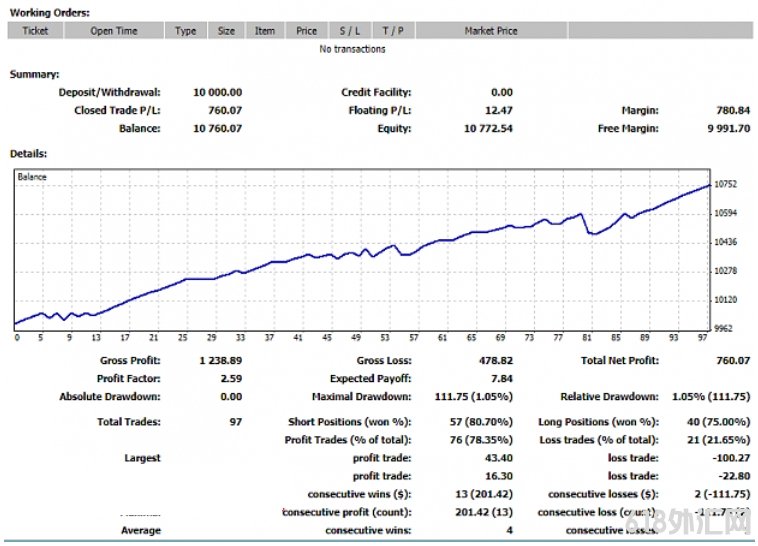Click the Equity value 10 772.54

tap(488, 129)
